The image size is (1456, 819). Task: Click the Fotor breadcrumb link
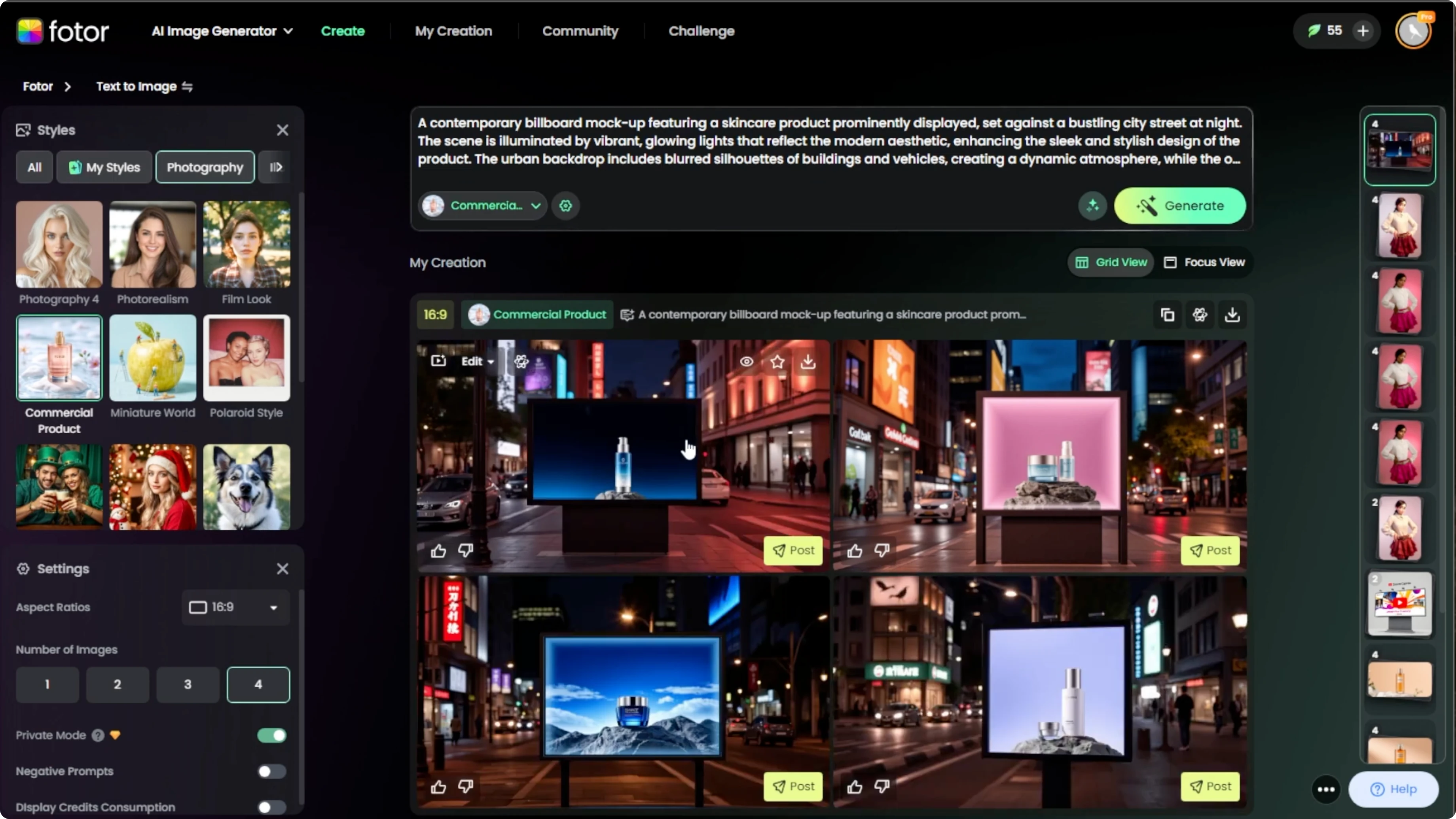(38, 87)
